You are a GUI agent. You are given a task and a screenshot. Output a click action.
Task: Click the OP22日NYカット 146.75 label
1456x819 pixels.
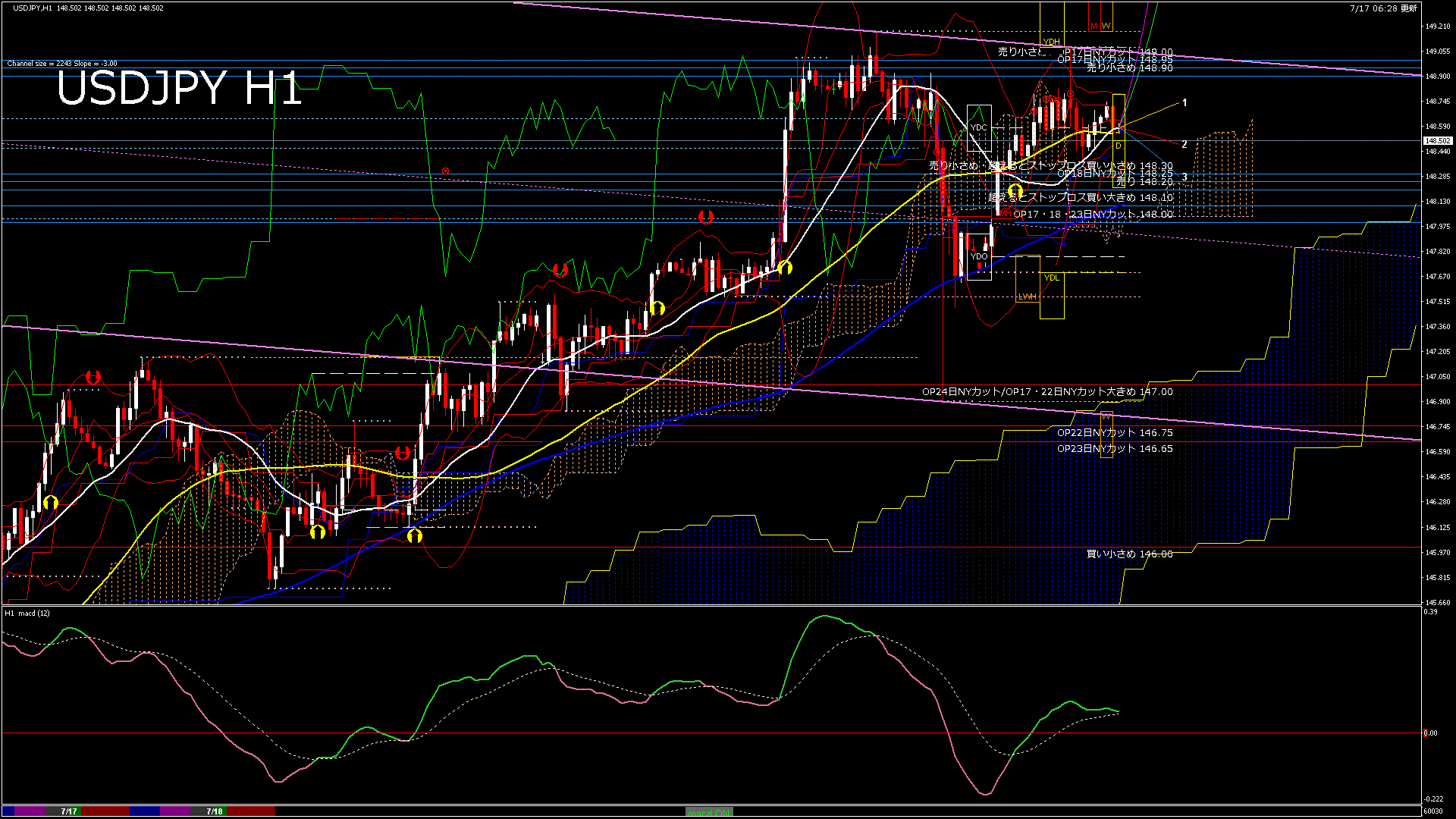(x=1115, y=433)
